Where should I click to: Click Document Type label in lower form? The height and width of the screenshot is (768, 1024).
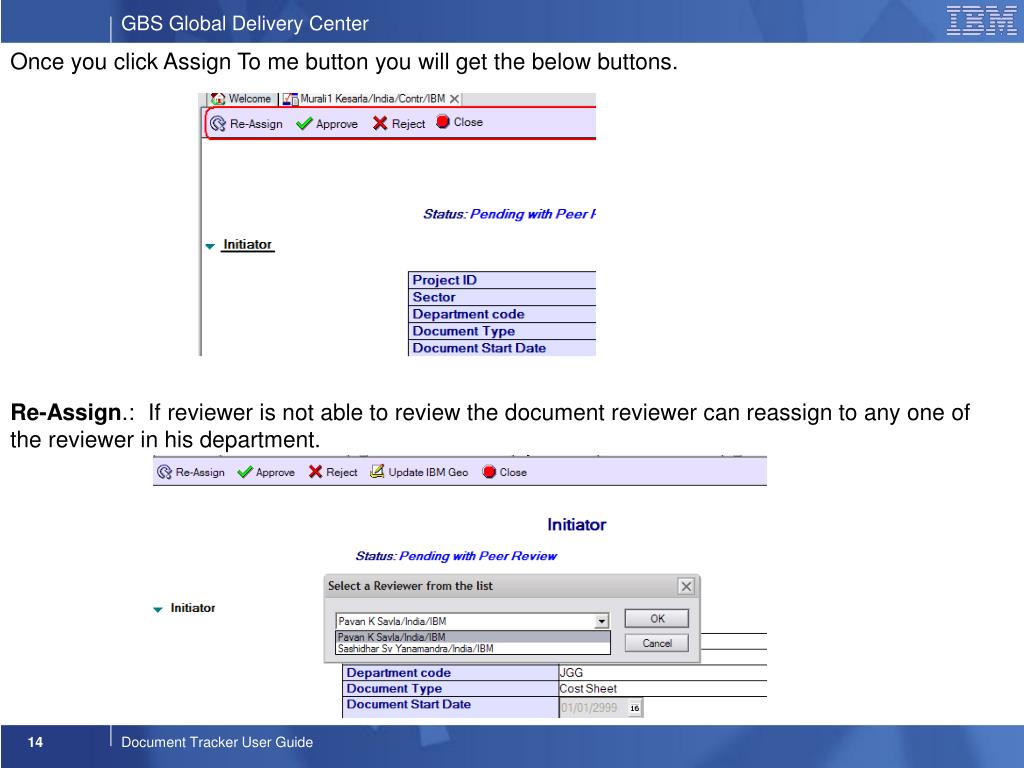(394, 688)
